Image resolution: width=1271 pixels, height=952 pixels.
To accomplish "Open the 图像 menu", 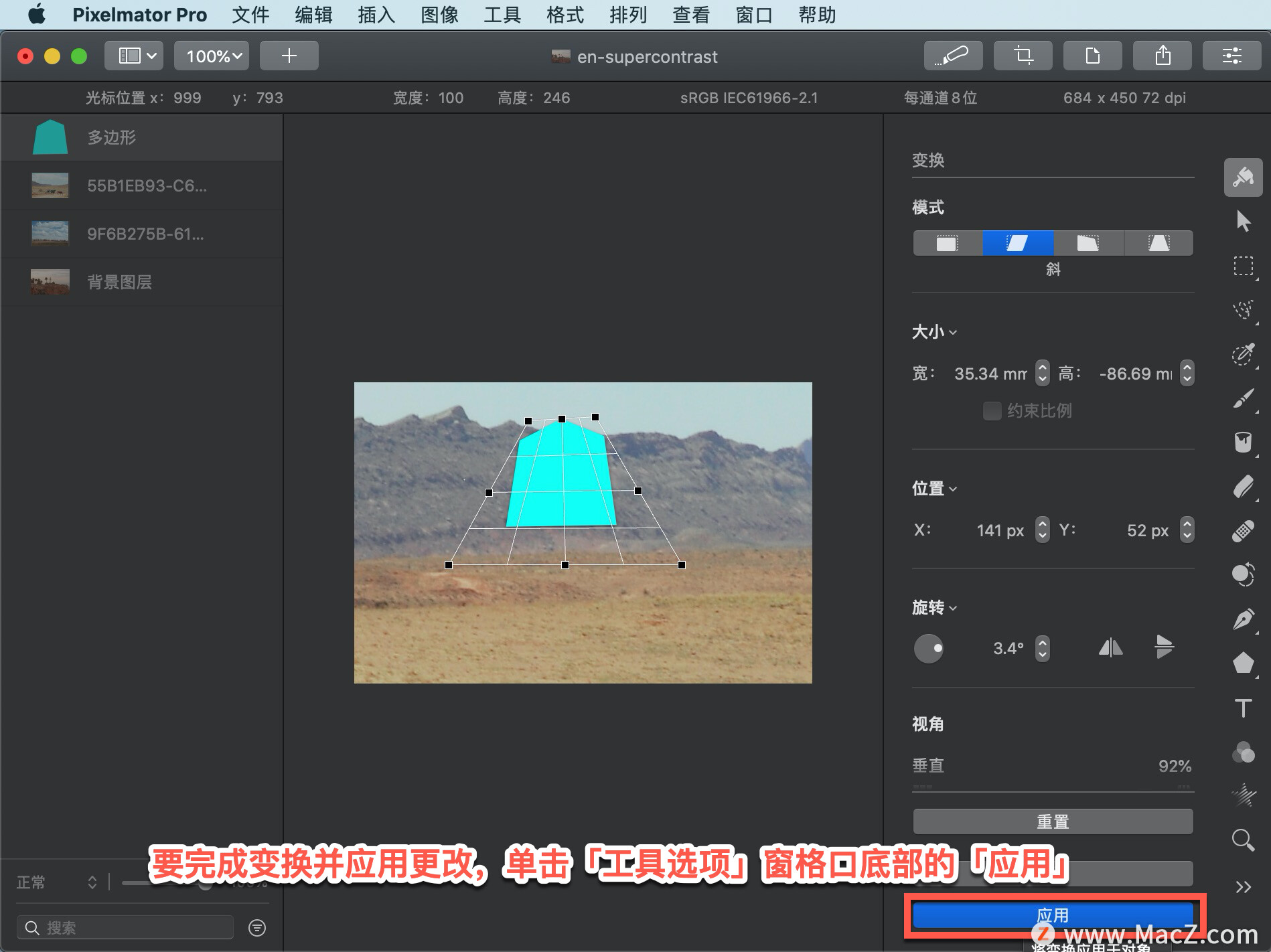I will [x=439, y=15].
